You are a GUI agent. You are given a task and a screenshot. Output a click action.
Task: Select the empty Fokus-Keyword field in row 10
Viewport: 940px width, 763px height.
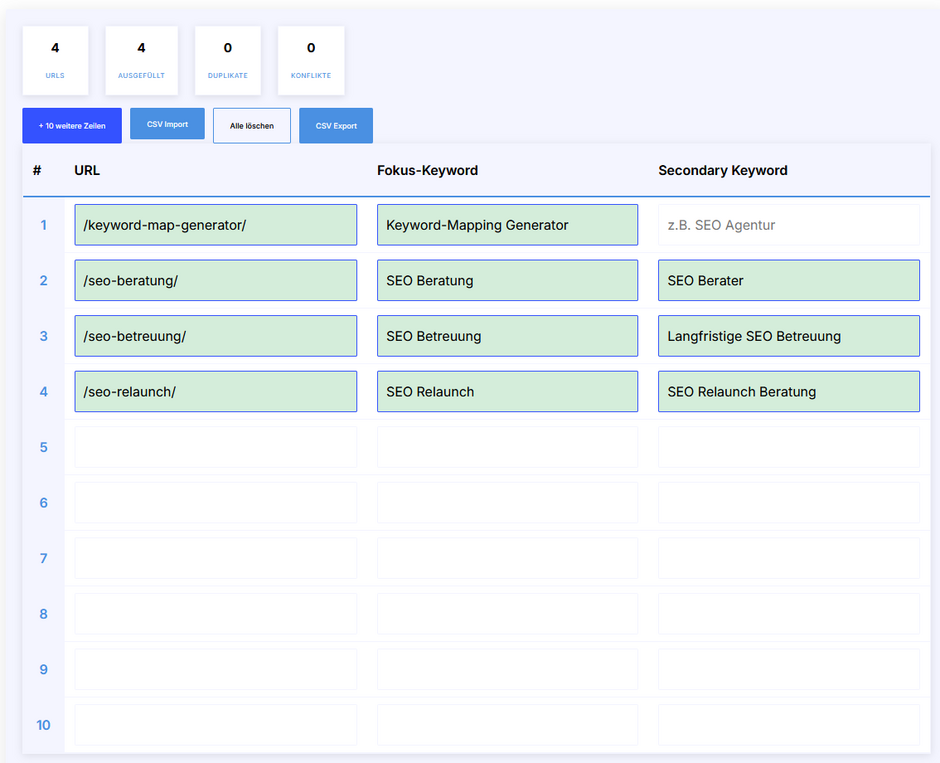tap(507, 724)
